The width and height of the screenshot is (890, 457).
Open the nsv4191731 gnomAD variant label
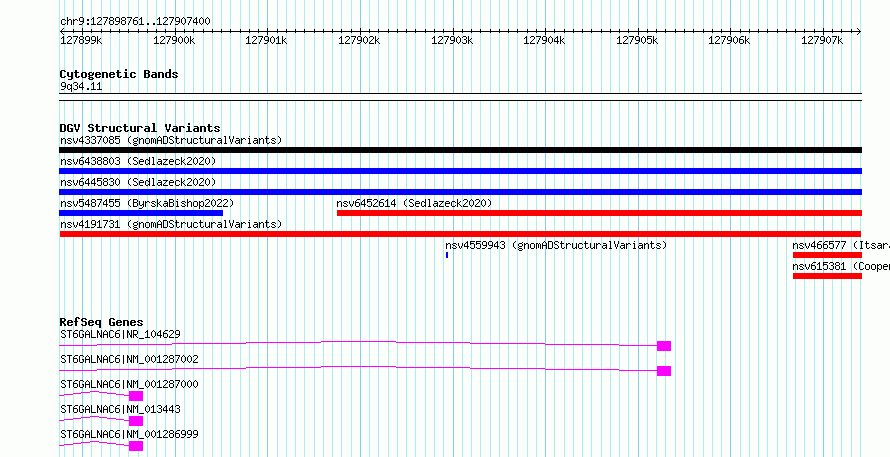point(171,224)
